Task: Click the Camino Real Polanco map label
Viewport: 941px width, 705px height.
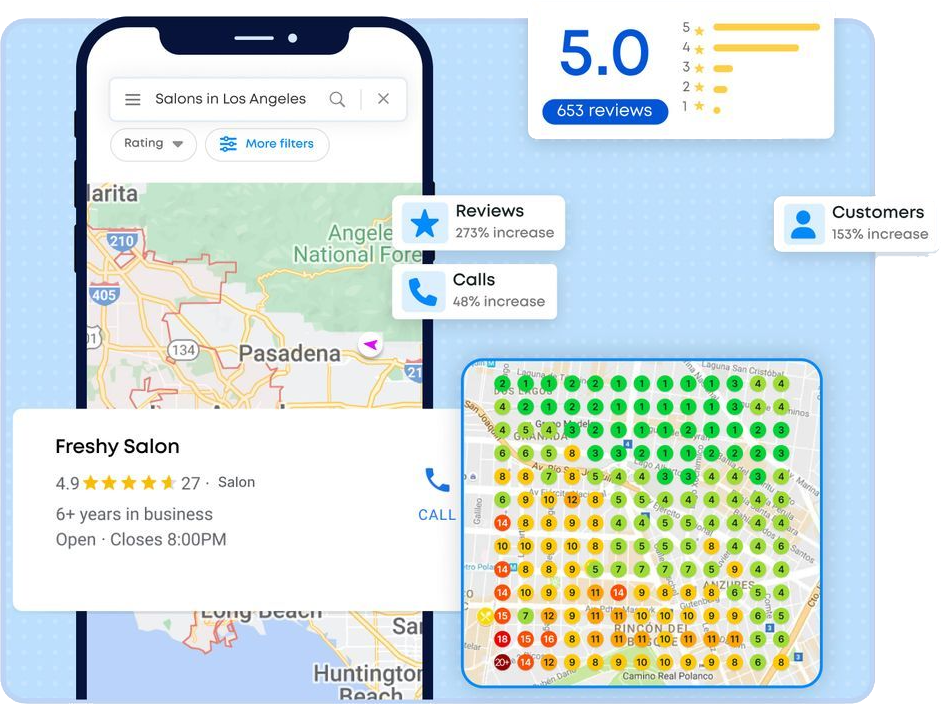Action: 668,676
